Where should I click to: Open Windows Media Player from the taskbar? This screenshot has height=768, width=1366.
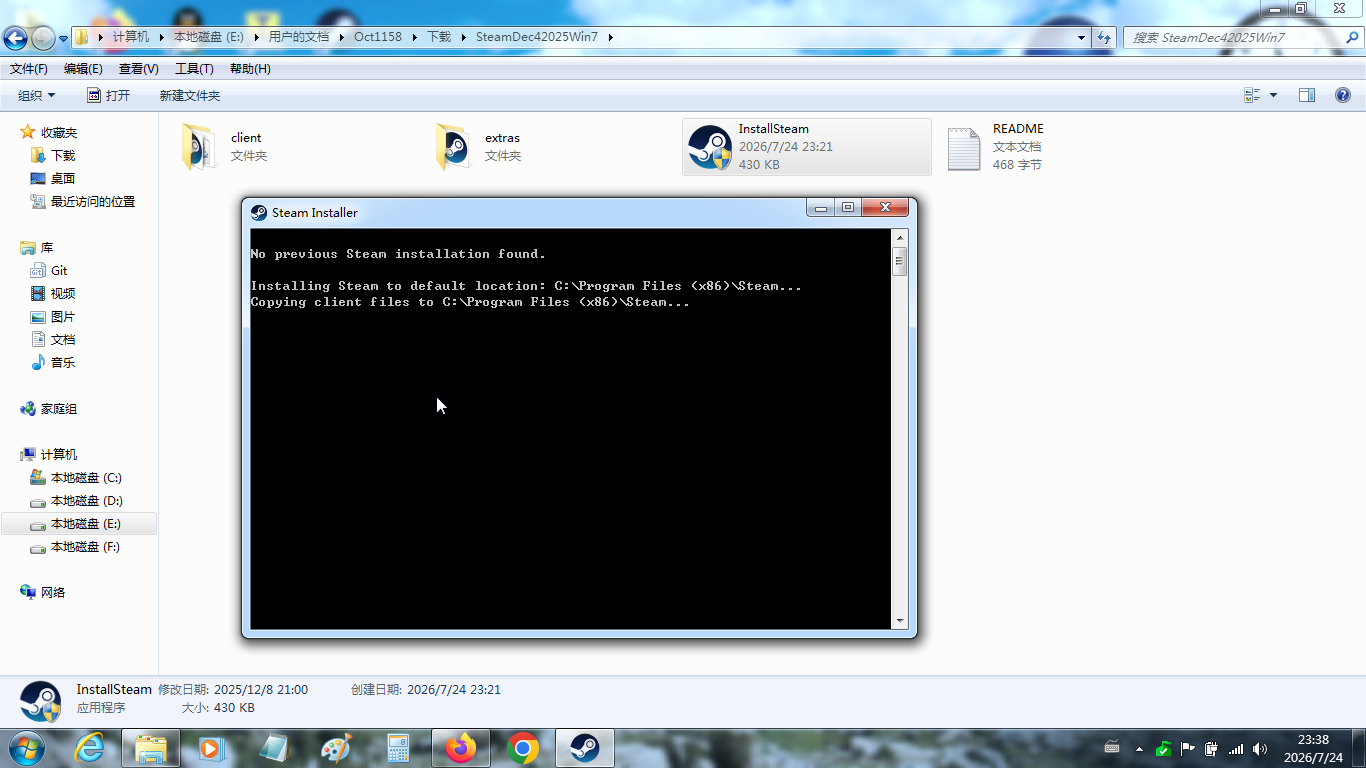point(210,748)
